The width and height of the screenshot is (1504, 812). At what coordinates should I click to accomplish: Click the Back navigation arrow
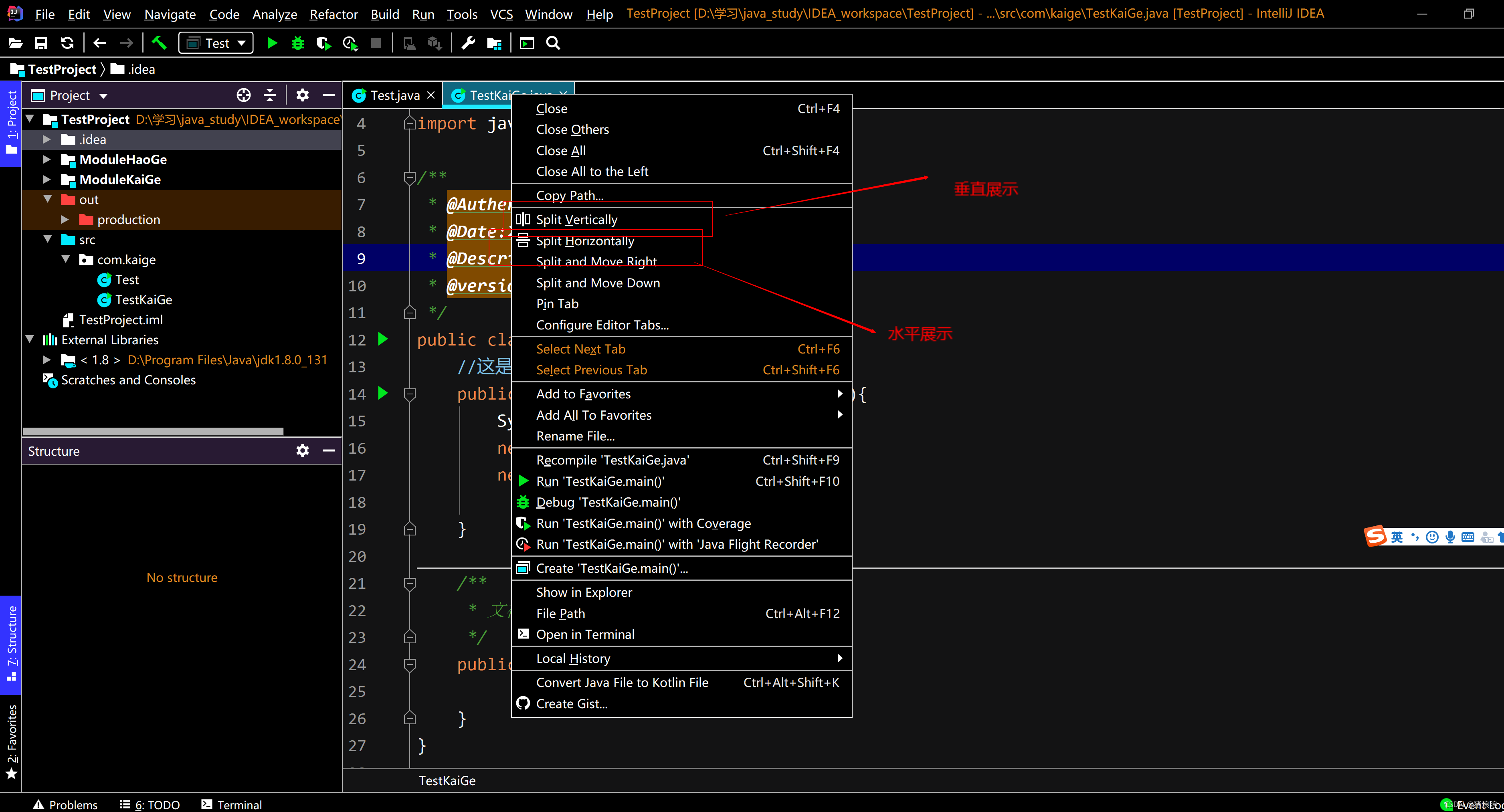pos(100,43)
